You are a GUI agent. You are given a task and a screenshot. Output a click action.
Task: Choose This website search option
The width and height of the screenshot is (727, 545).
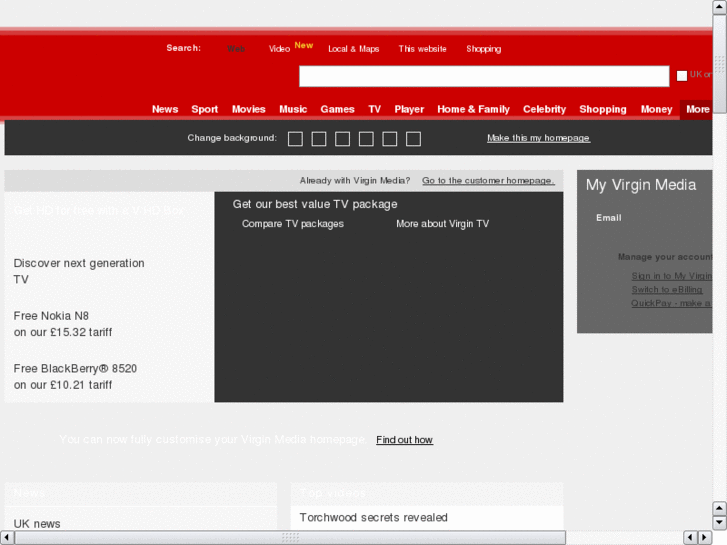(422, 49)
